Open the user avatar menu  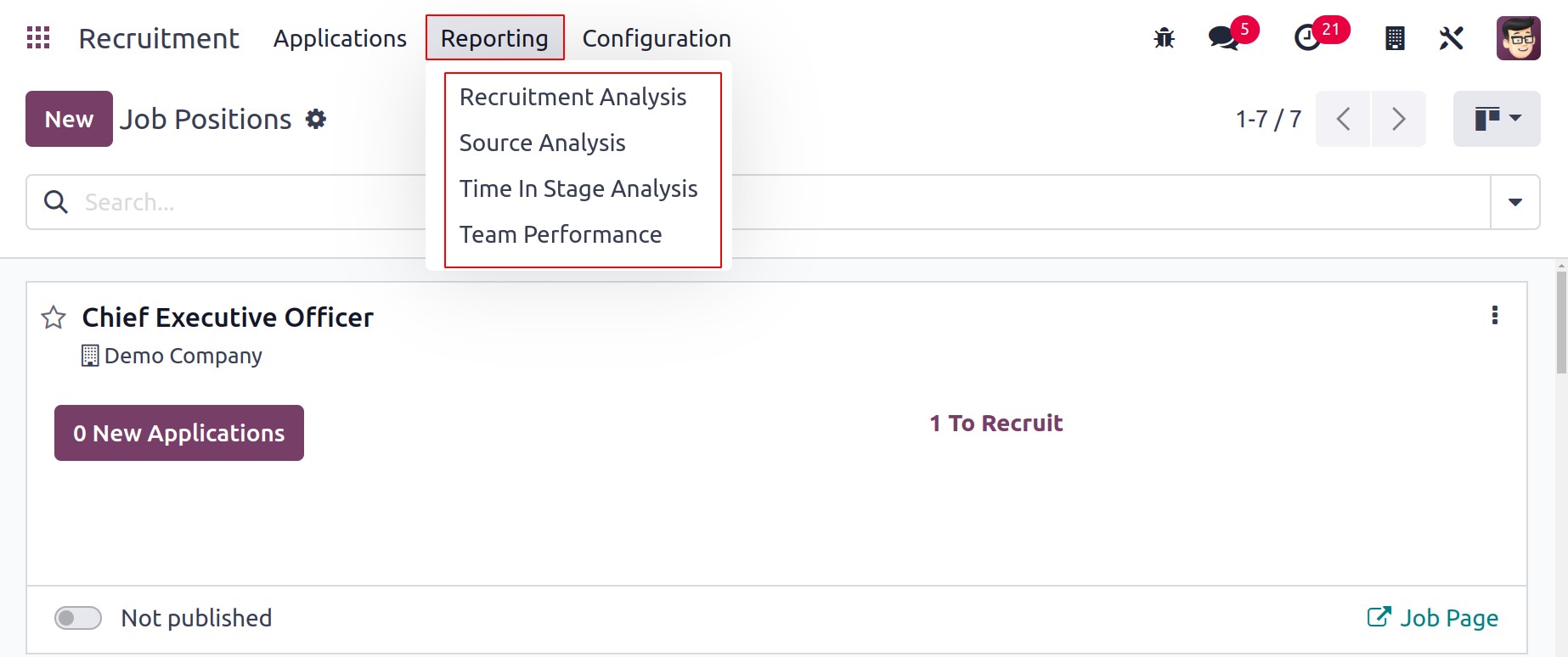(1518, 38)
